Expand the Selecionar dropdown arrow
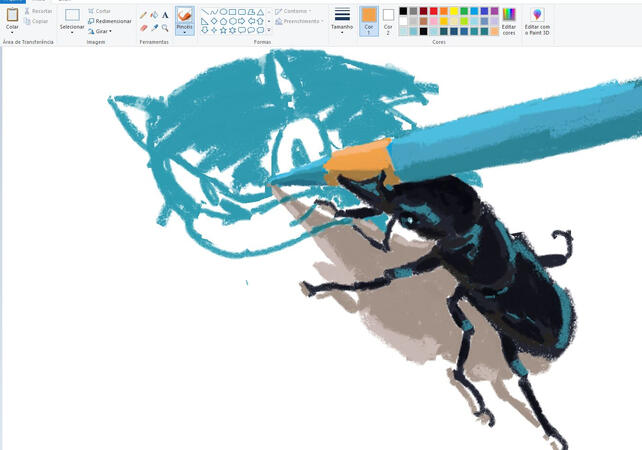 point(72,32)
